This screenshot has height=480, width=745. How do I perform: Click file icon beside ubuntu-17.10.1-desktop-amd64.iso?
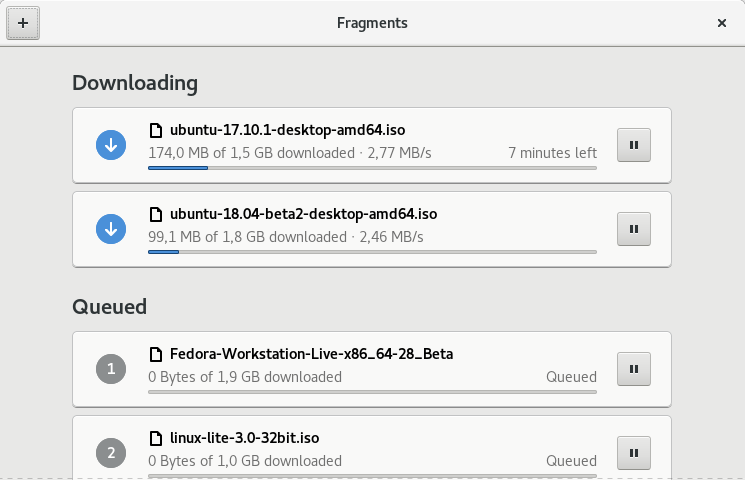click(x=155, y=130)
